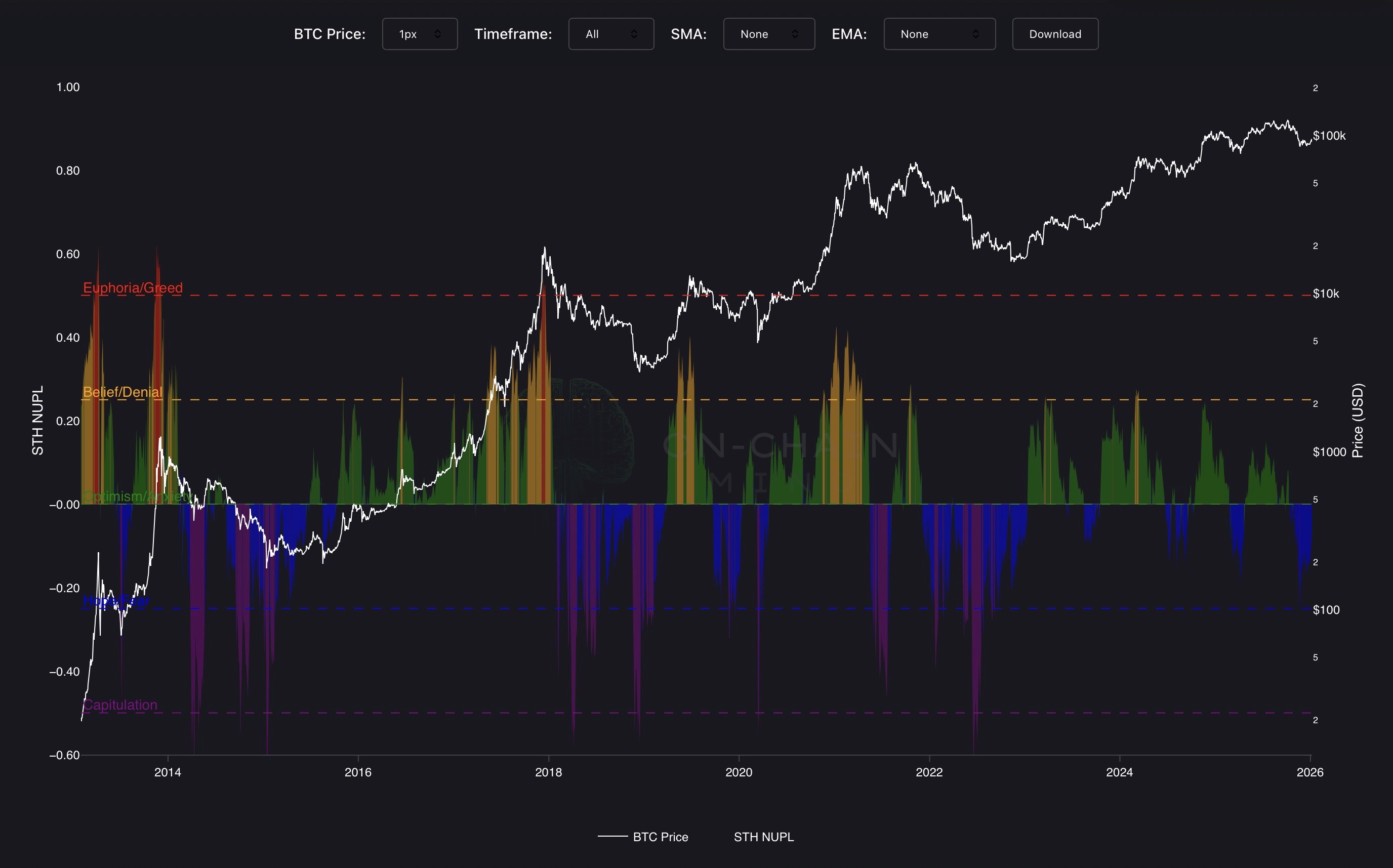Click the chevron arrows in the EMA selector
This screenshot has height=868, width=1393.
[976, 34]
